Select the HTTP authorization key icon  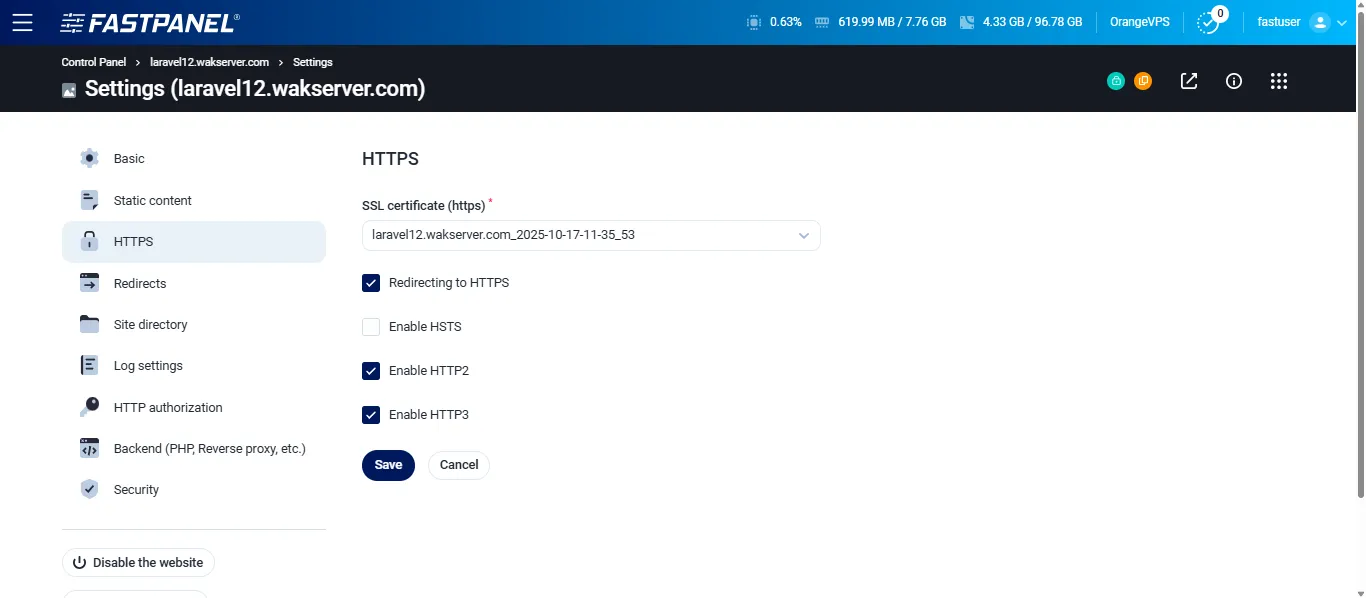pyautogui.click(x=89, y=407)
